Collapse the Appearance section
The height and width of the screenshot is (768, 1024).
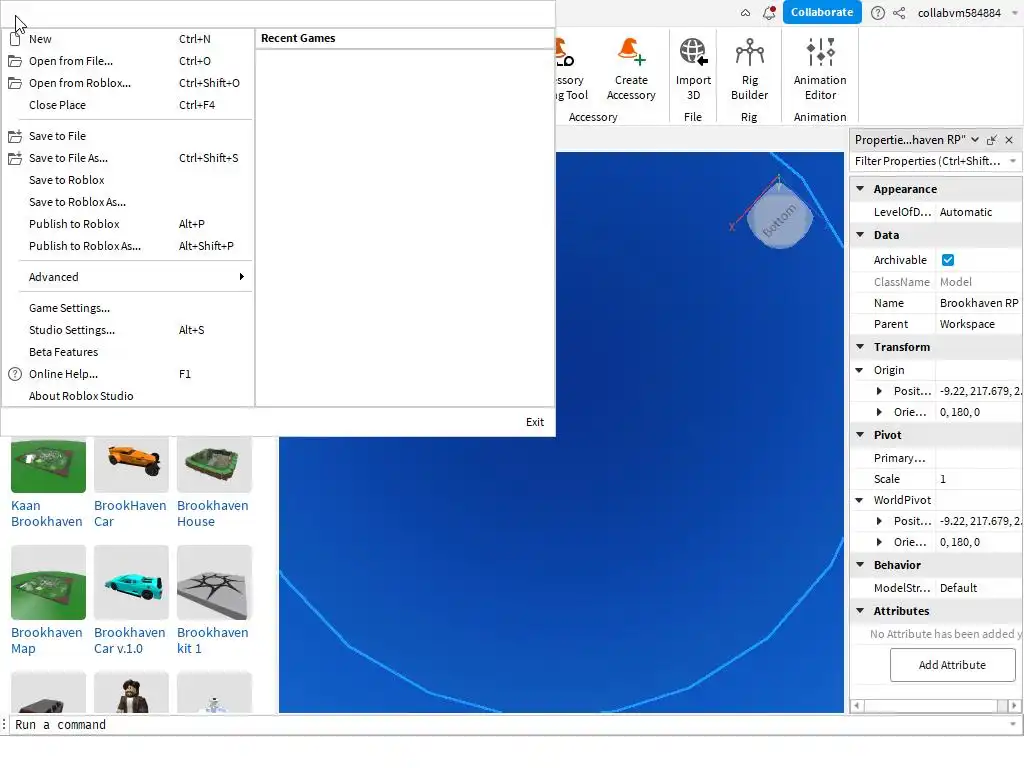point(860,189)
